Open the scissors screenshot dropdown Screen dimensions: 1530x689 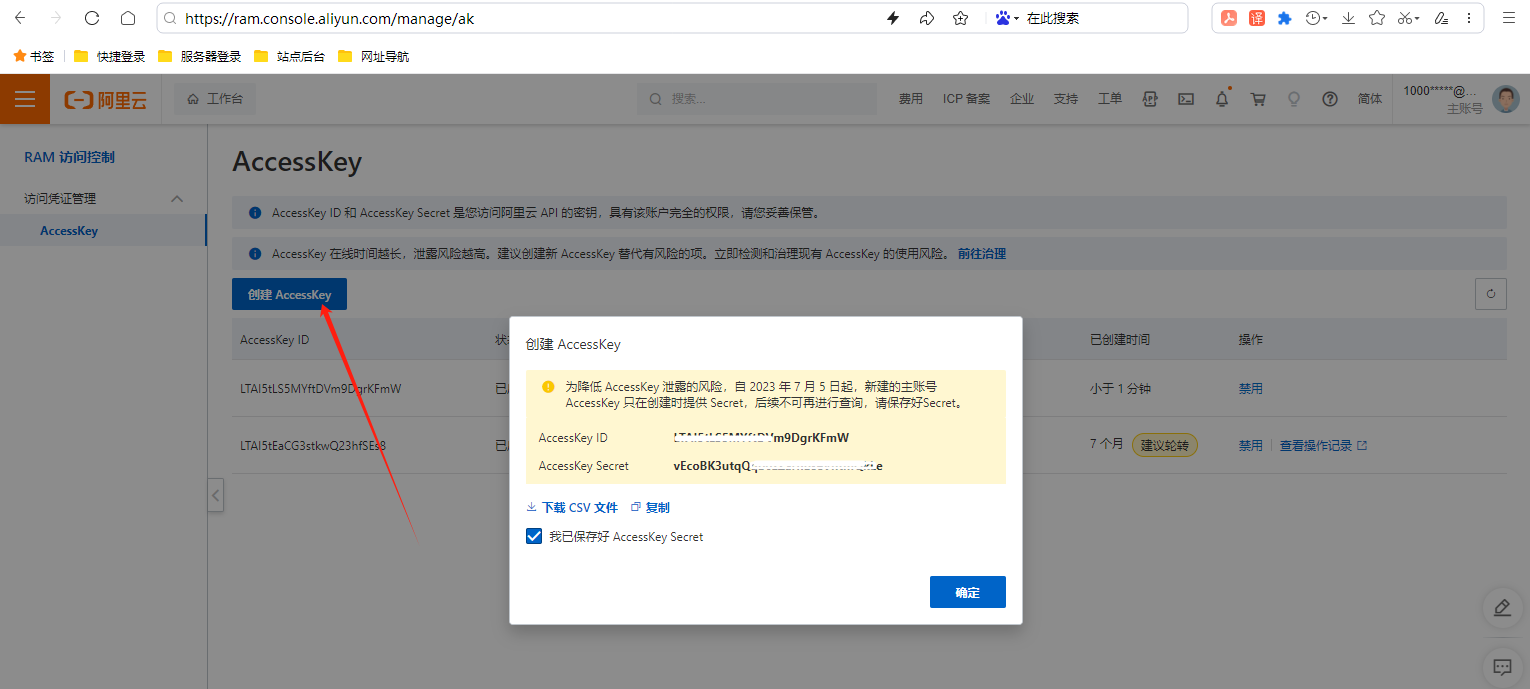pos(1409,18)
